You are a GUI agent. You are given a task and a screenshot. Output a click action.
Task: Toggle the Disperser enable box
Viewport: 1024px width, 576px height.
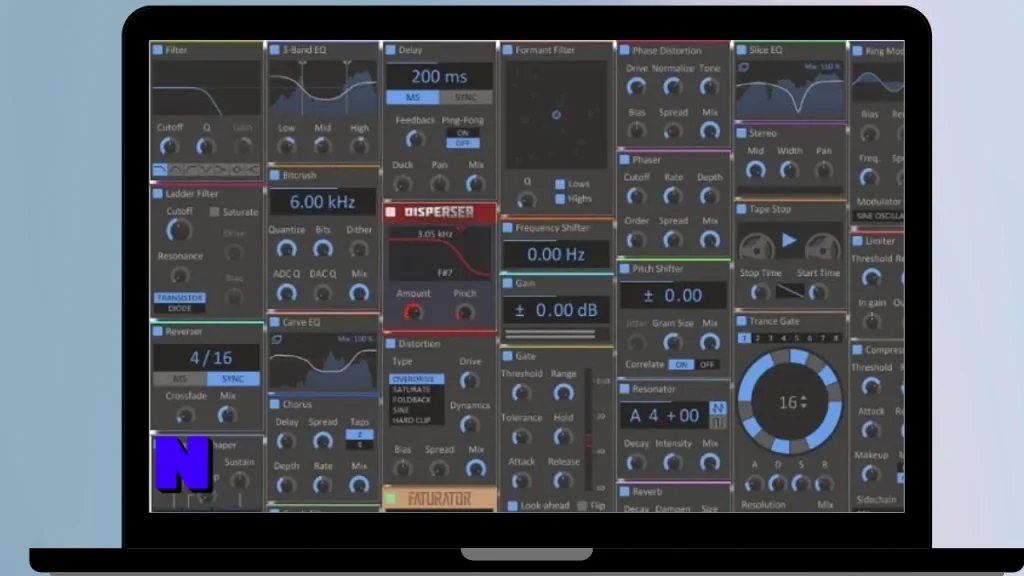coord(391,212)
